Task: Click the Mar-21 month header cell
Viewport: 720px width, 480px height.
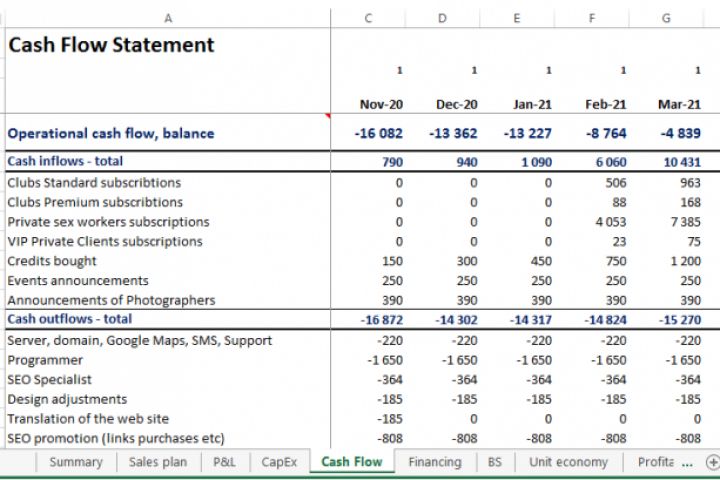Action: [x=679, y=104]
